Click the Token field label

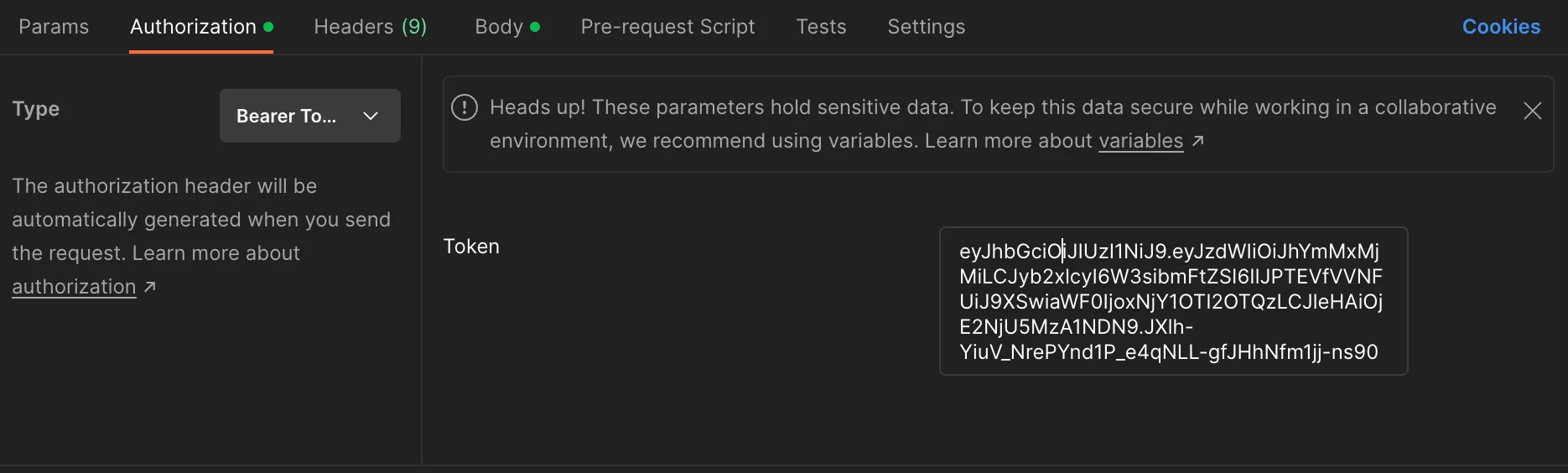click(471, 247)
